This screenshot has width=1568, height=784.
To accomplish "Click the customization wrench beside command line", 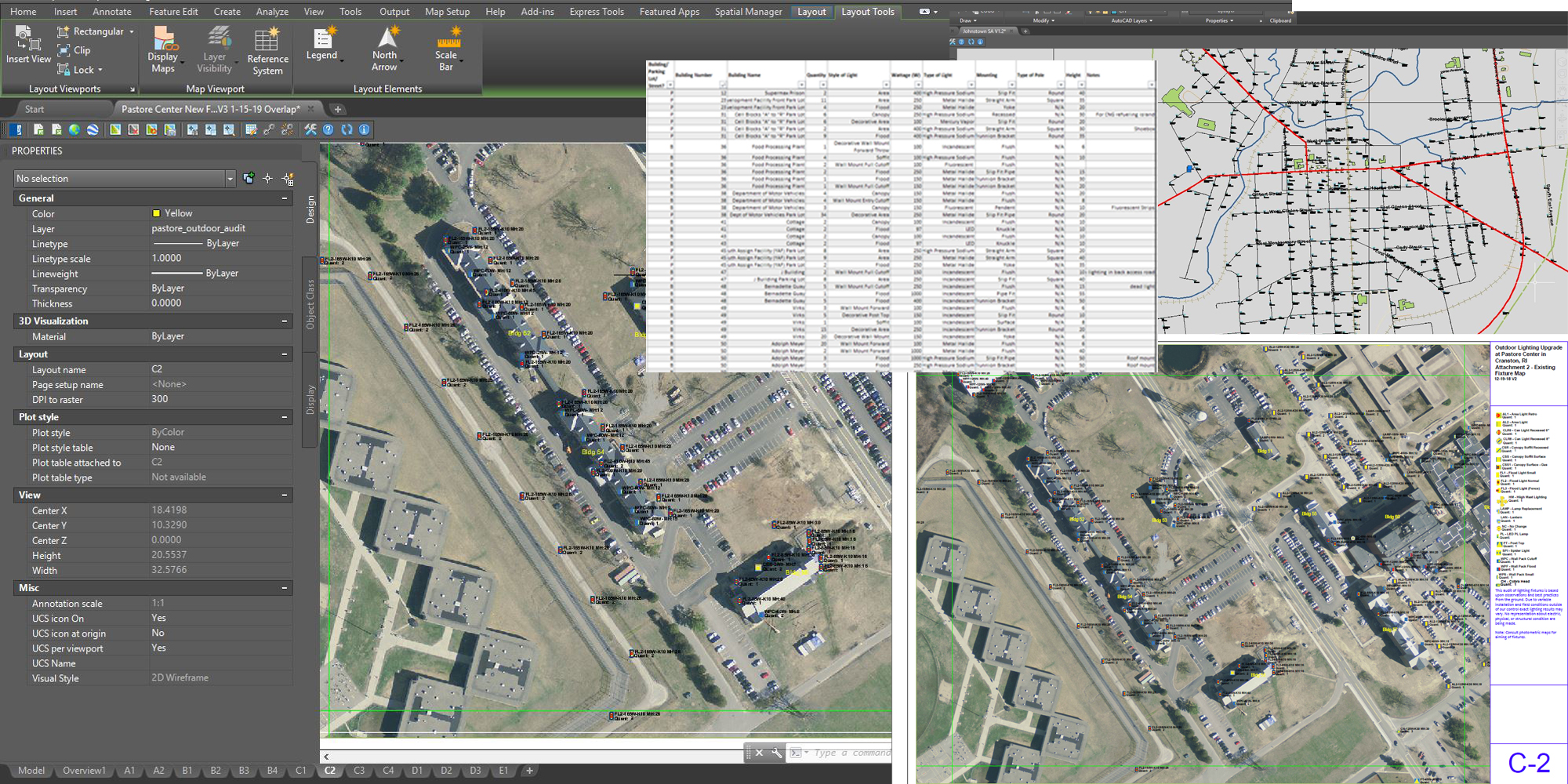I will point(776,753).
